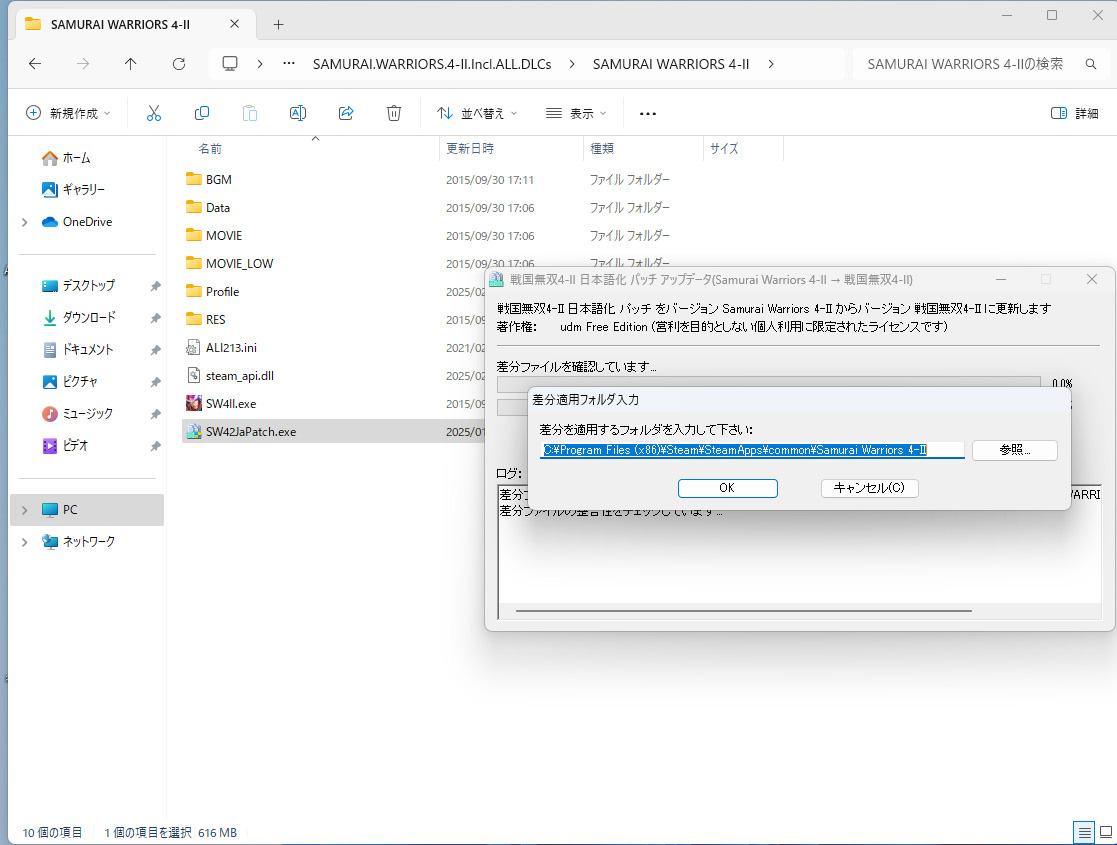The image size is (1117, 845).
Task: Refresh the current folder view
Action: pyautogui.click(x=179, y=64)
